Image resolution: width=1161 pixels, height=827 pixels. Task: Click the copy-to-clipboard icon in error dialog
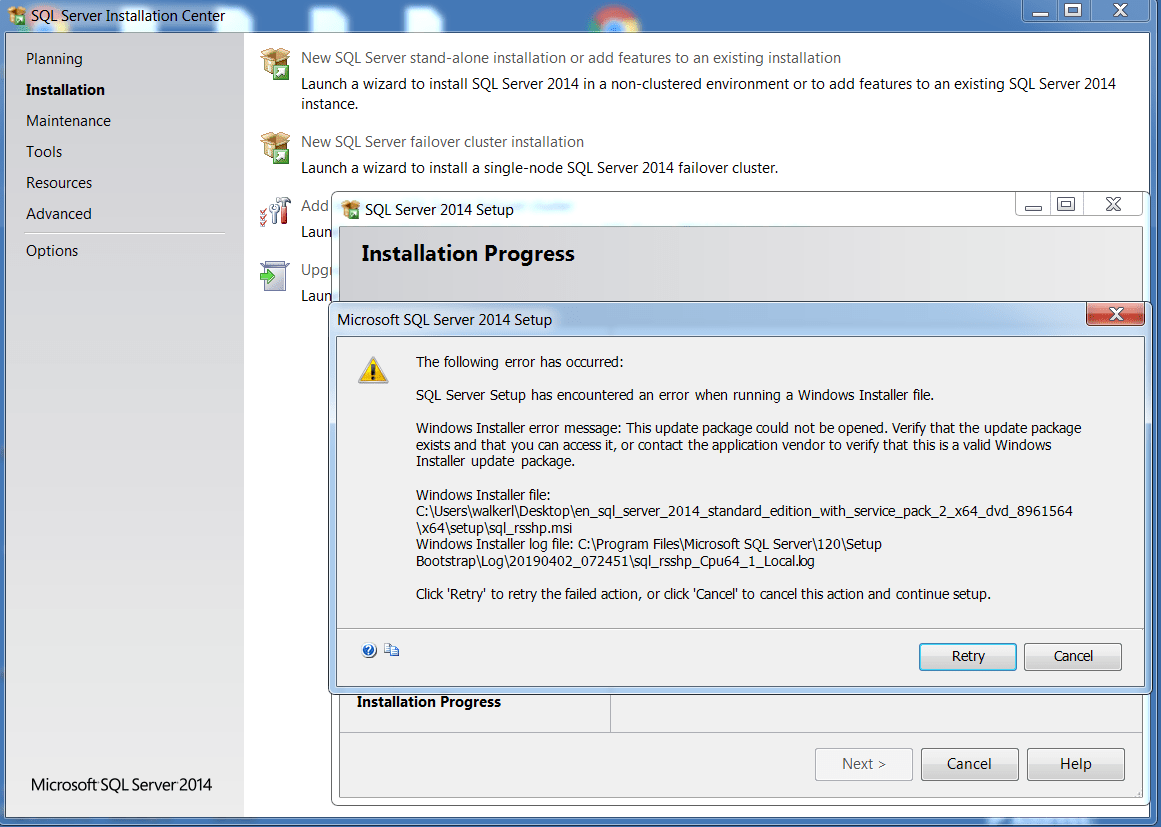[391, 650]
